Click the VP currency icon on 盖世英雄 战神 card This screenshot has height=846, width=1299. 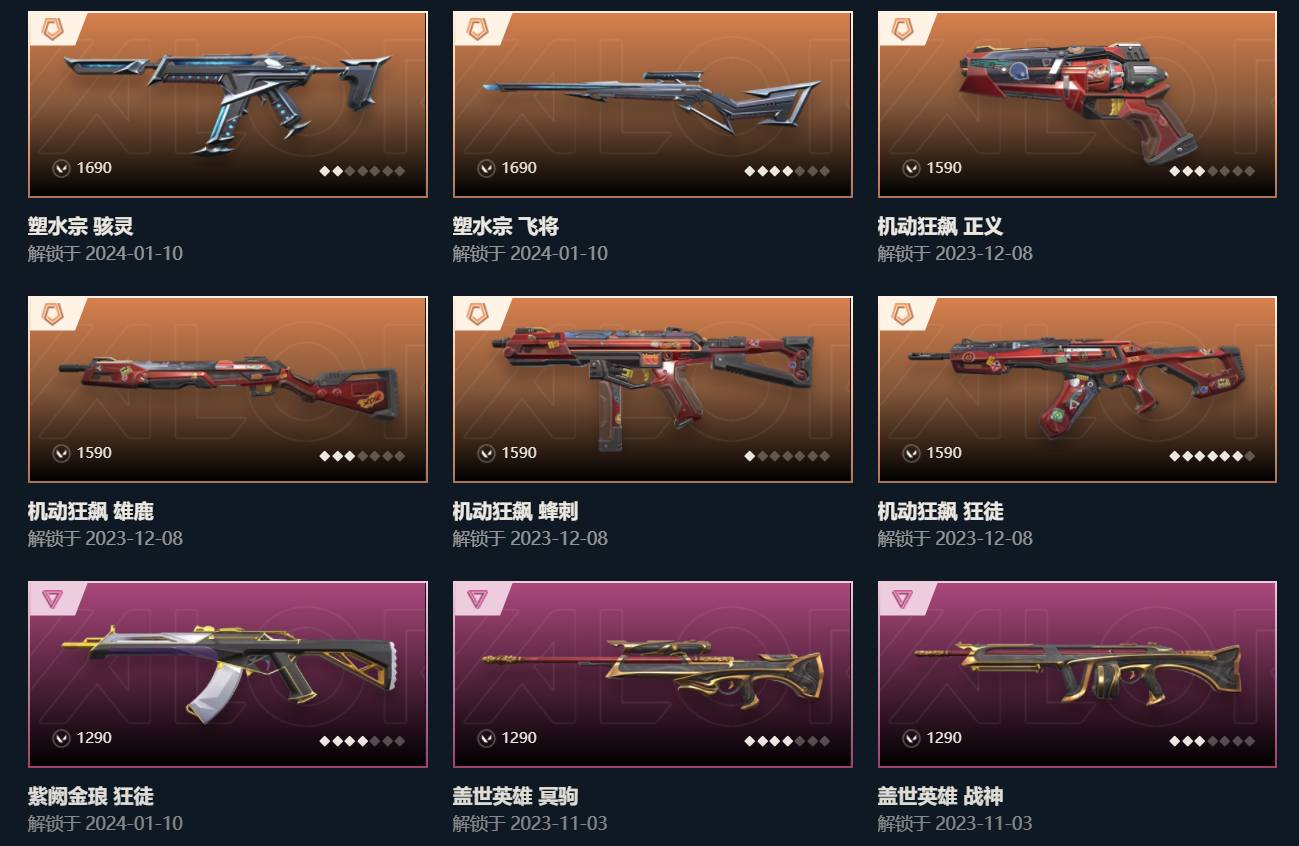point(911,738)
